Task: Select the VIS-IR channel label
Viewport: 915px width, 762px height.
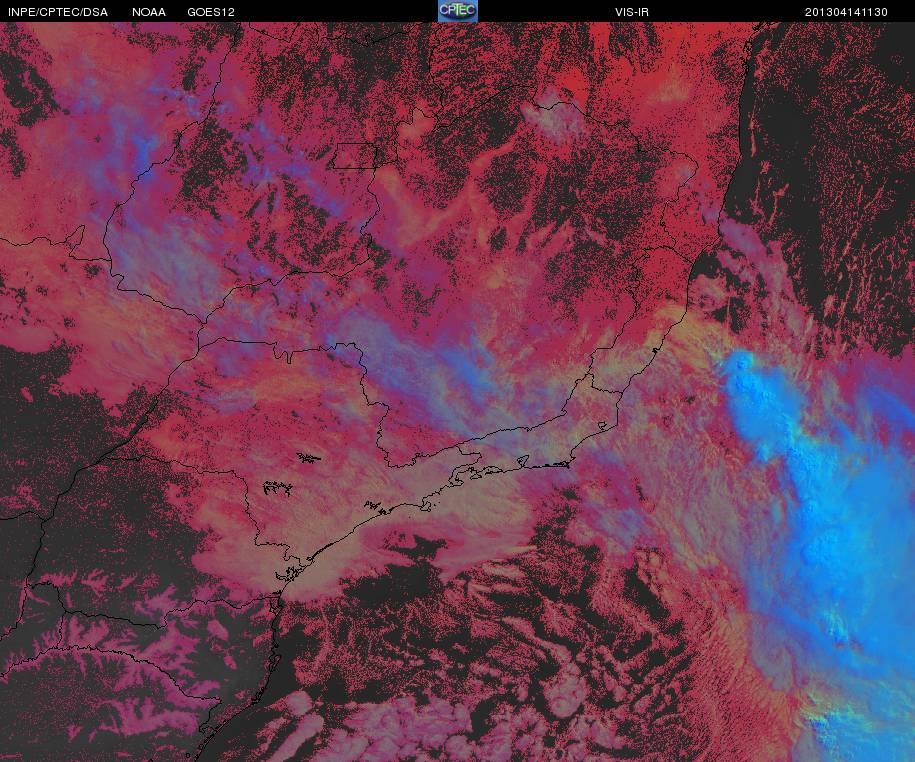Action: [631, 12]
